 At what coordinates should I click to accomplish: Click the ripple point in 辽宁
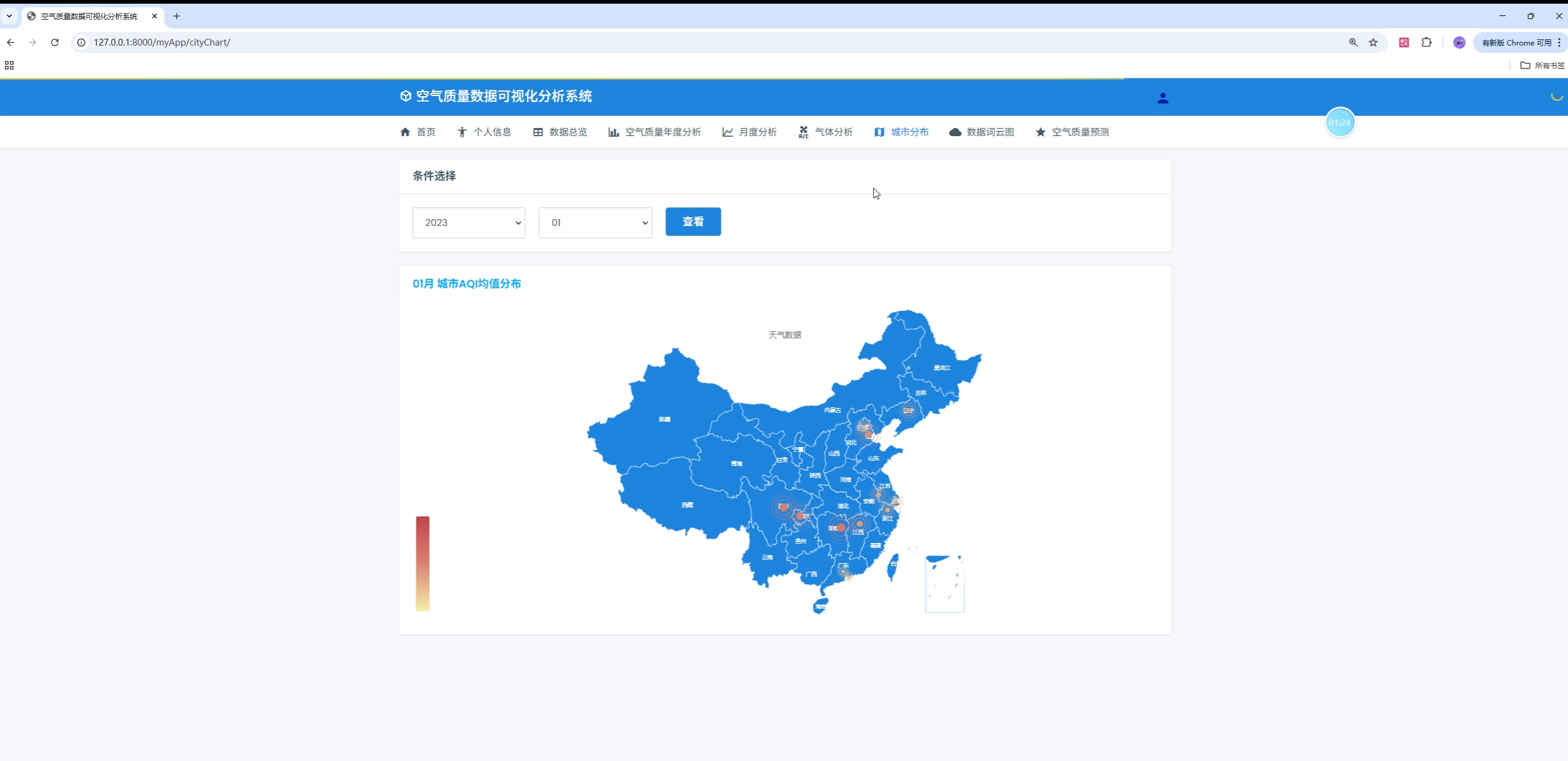point(909,410)
